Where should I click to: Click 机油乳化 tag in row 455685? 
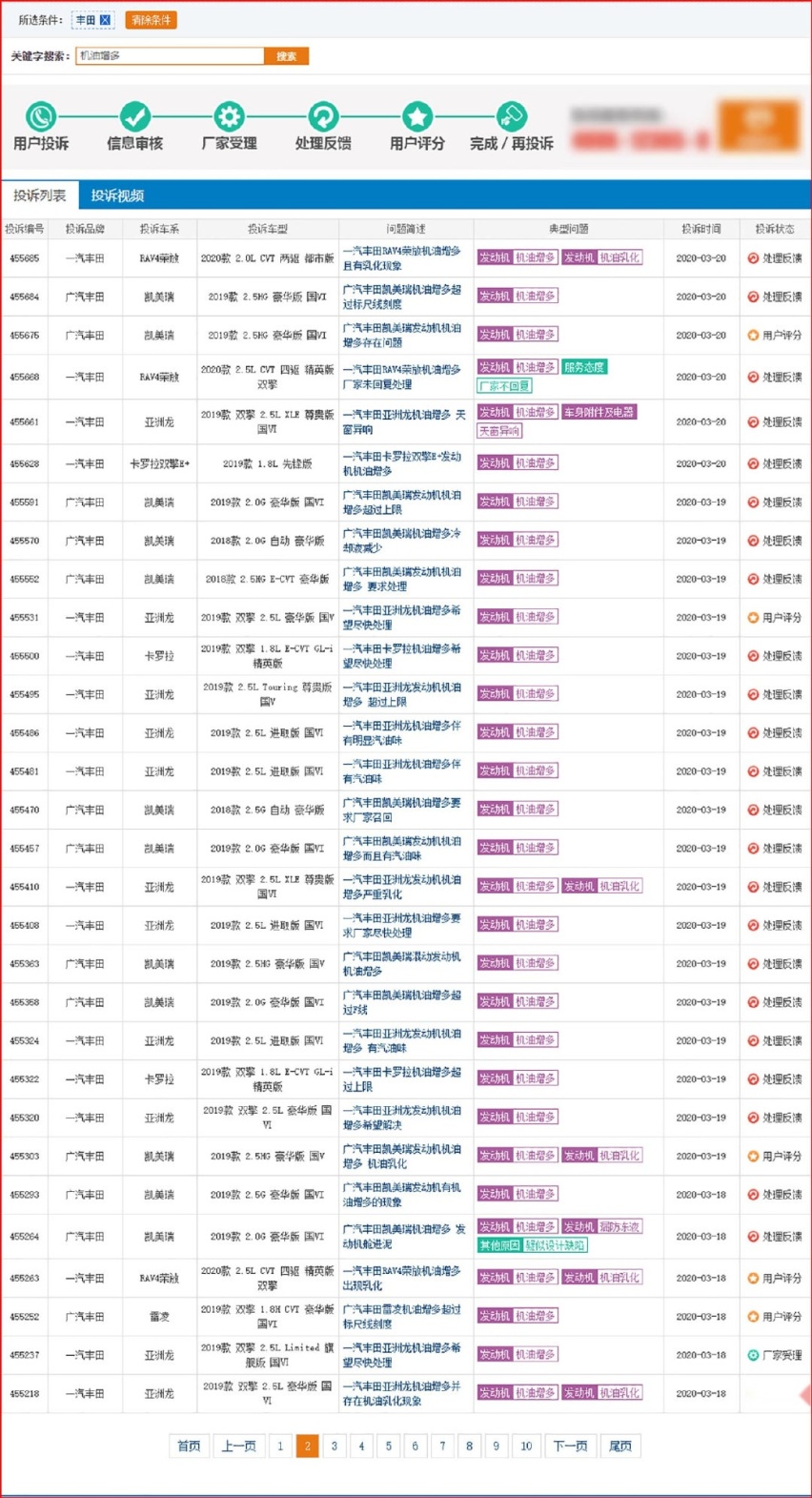click(x=619, y=257)
